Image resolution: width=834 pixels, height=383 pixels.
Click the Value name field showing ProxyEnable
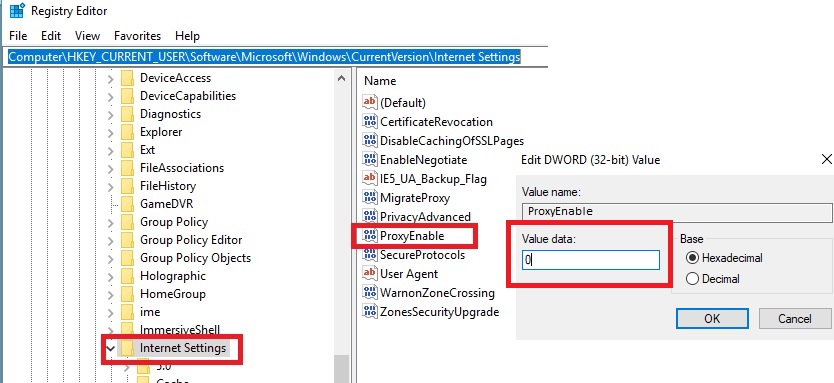pyautogui.click(x=677, y=212)
